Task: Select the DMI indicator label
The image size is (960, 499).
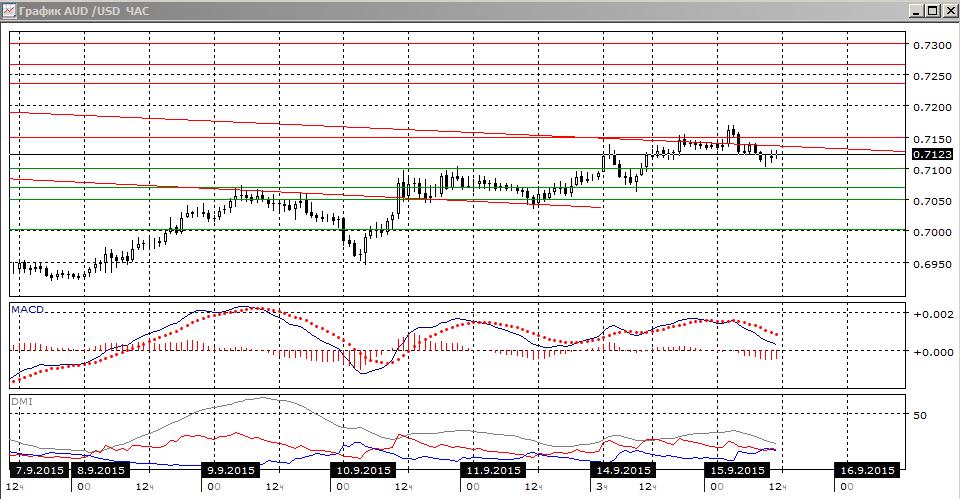Action: [22, 402]
